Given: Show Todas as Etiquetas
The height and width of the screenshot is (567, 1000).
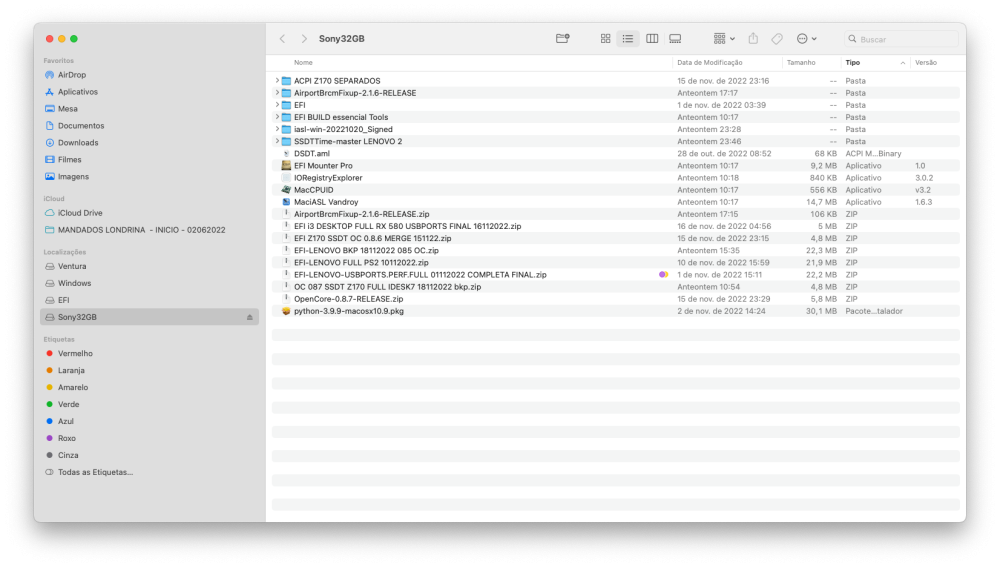Looking at the screenshot, I should [95, 472].
